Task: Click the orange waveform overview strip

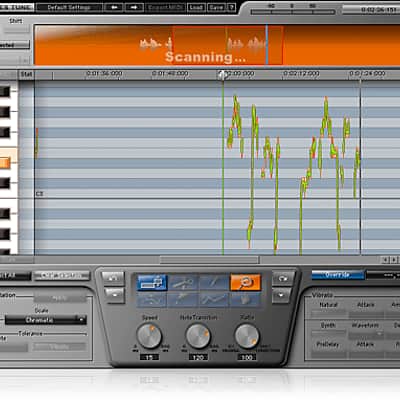Action: (x=217, y=45)
